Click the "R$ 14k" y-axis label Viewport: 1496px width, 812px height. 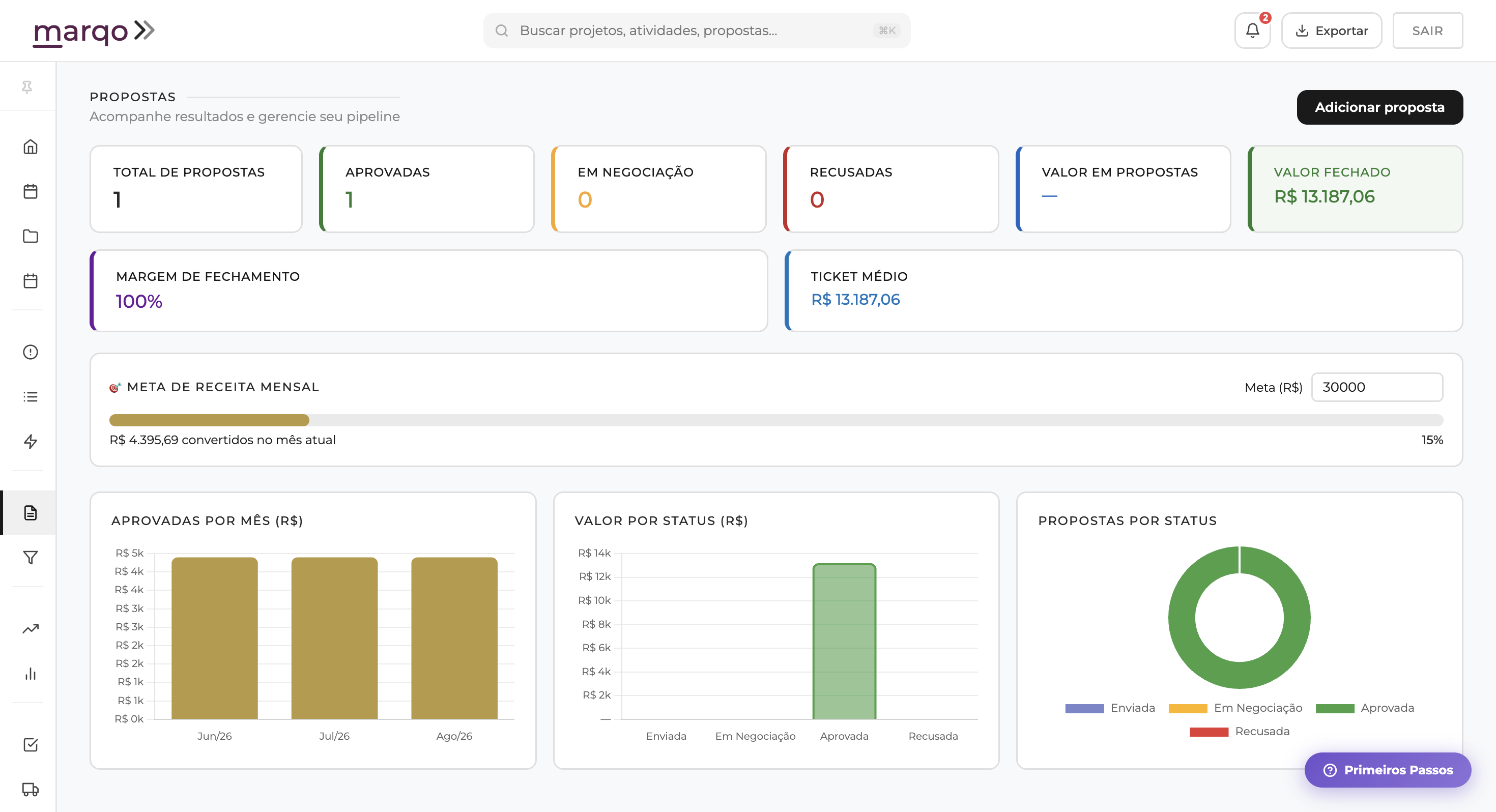[x=594, y=554]
